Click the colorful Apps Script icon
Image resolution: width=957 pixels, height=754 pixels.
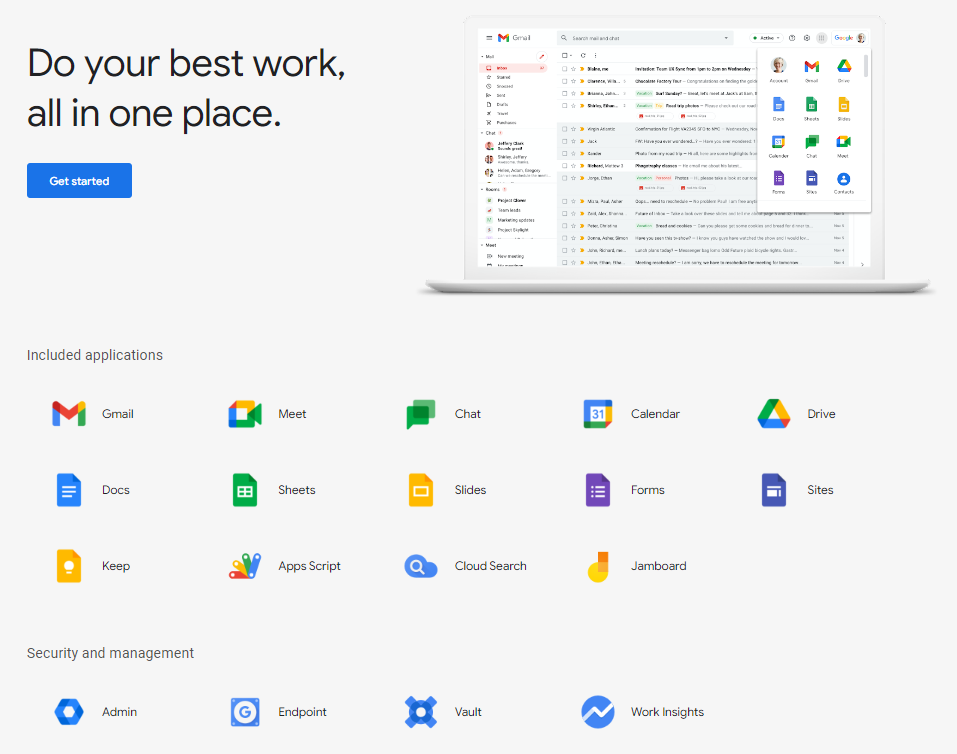click(245, 566)
